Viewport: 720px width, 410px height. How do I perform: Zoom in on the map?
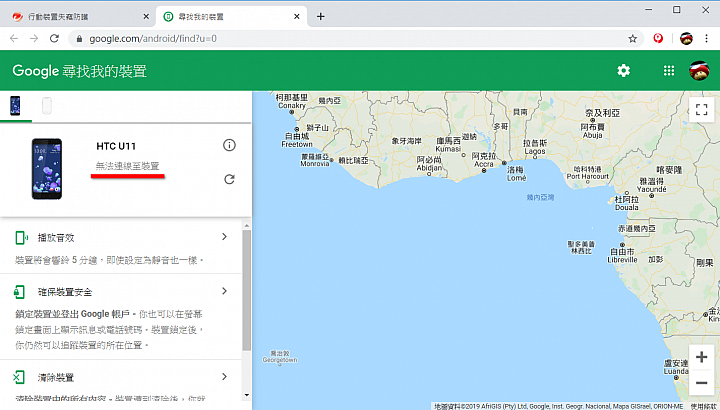tap(701, 357)
